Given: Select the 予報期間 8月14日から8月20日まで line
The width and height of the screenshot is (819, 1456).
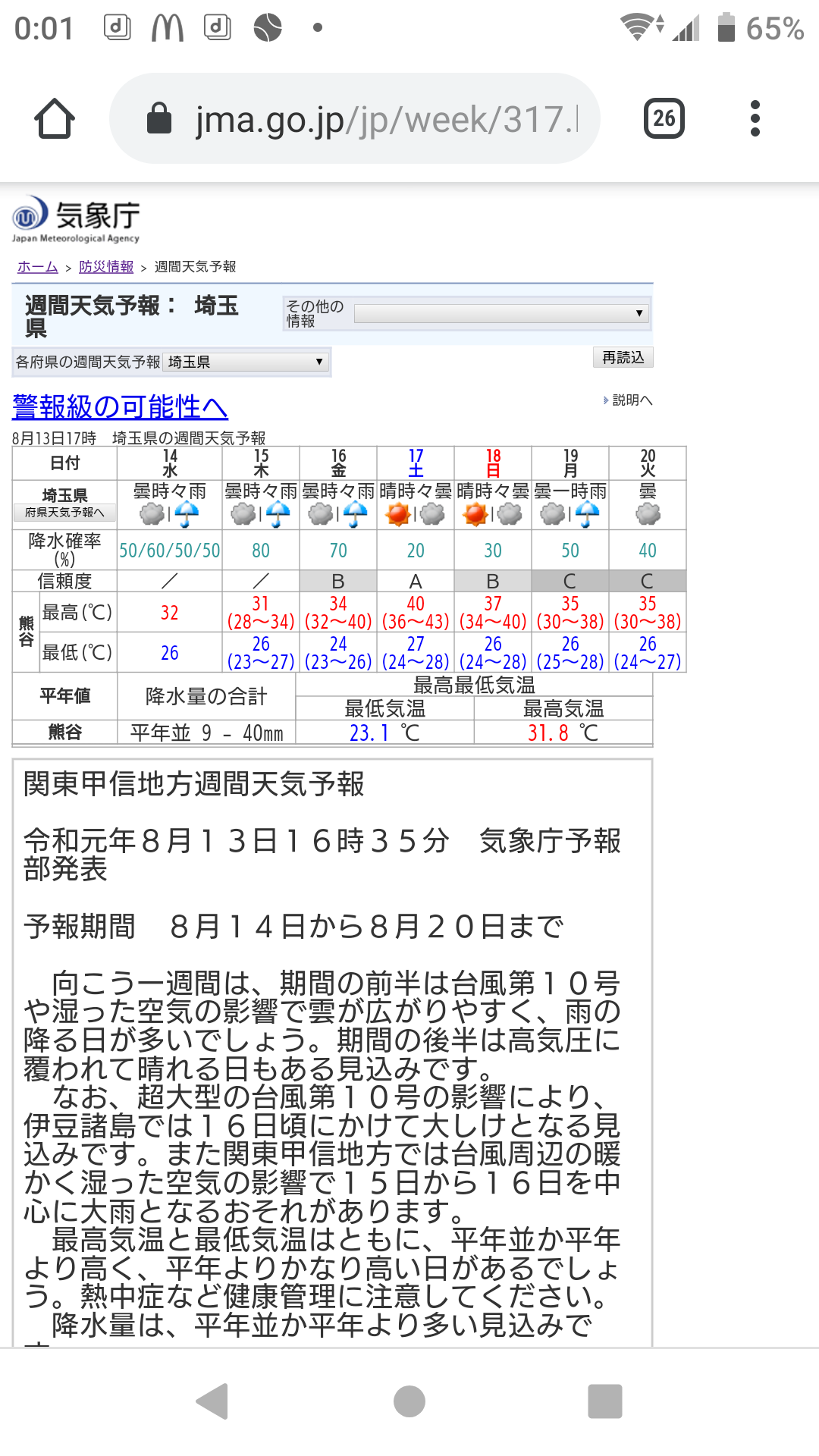Looking at the screenshot, I should click(x=293, y=927).
